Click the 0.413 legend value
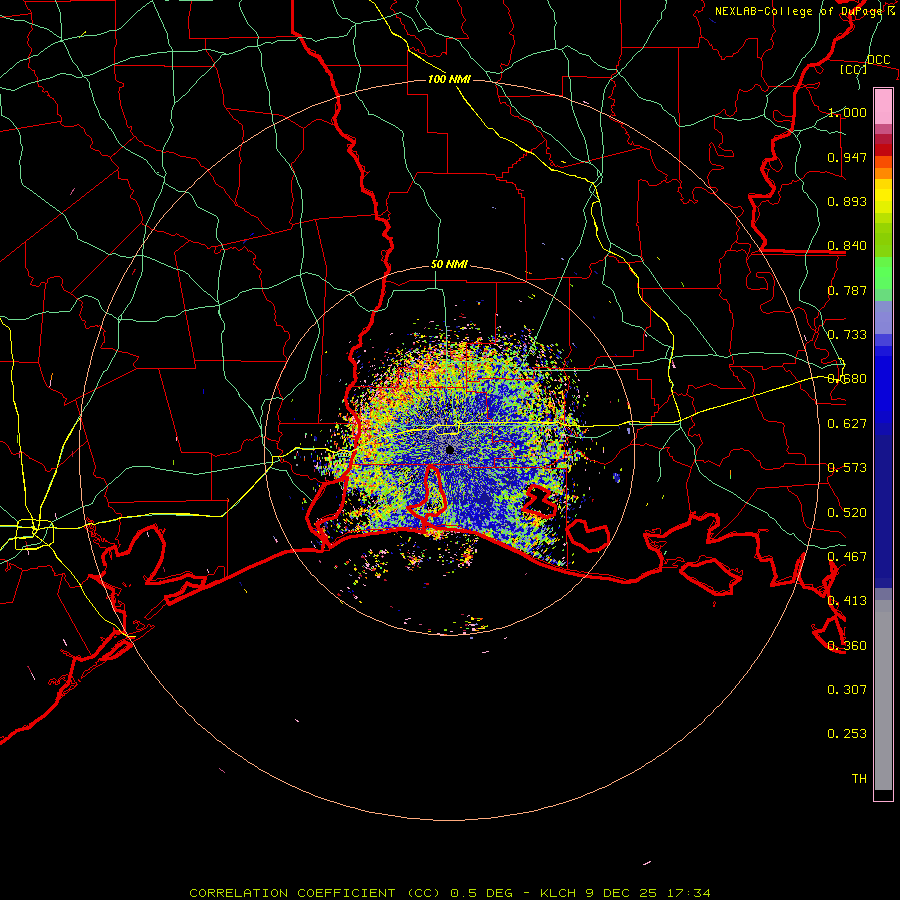The width and height of the screenshot is (900, 900). 847,601
